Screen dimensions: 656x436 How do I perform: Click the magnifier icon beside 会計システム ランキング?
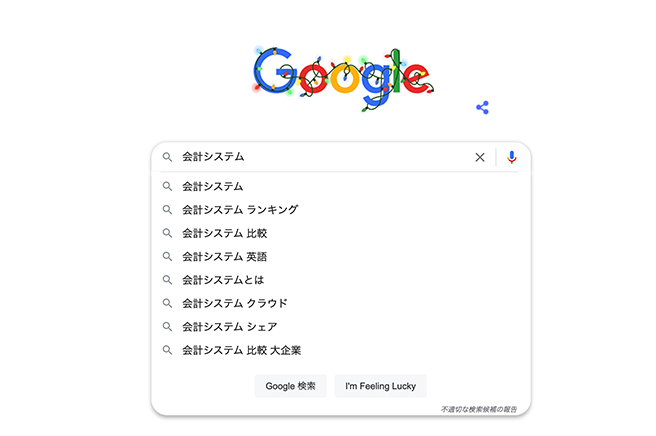tap(168, 210)
